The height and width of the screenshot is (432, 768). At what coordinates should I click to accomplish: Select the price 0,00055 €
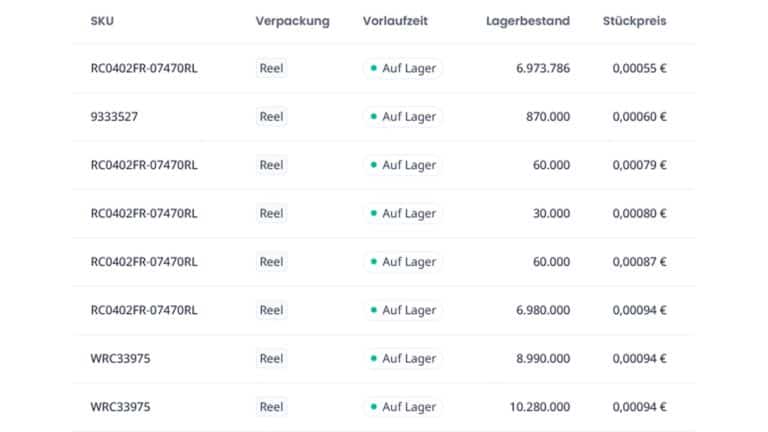[x=639, y=68]
